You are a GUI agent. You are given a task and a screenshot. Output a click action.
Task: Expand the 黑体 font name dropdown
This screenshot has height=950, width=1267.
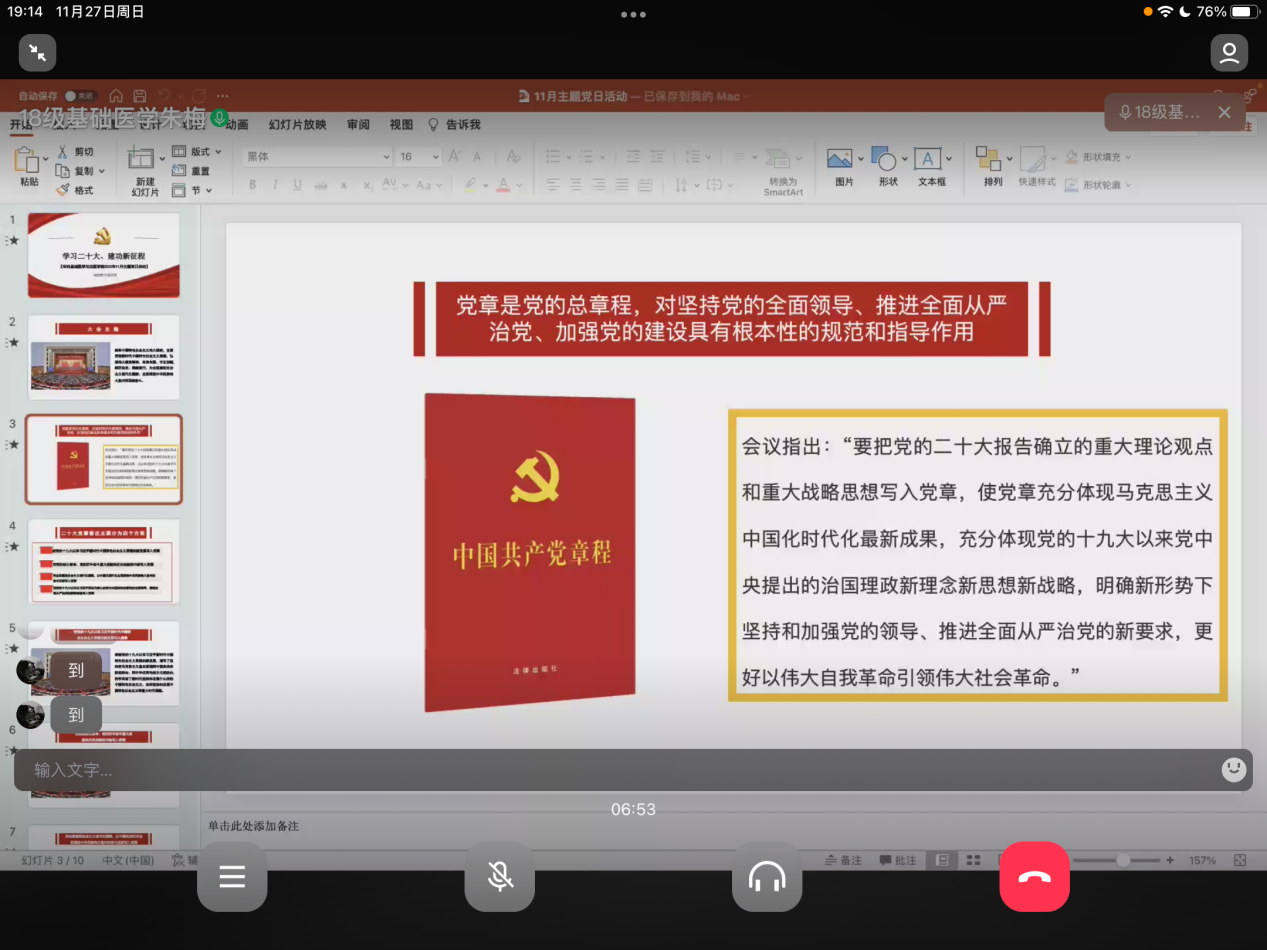point(386,157)
